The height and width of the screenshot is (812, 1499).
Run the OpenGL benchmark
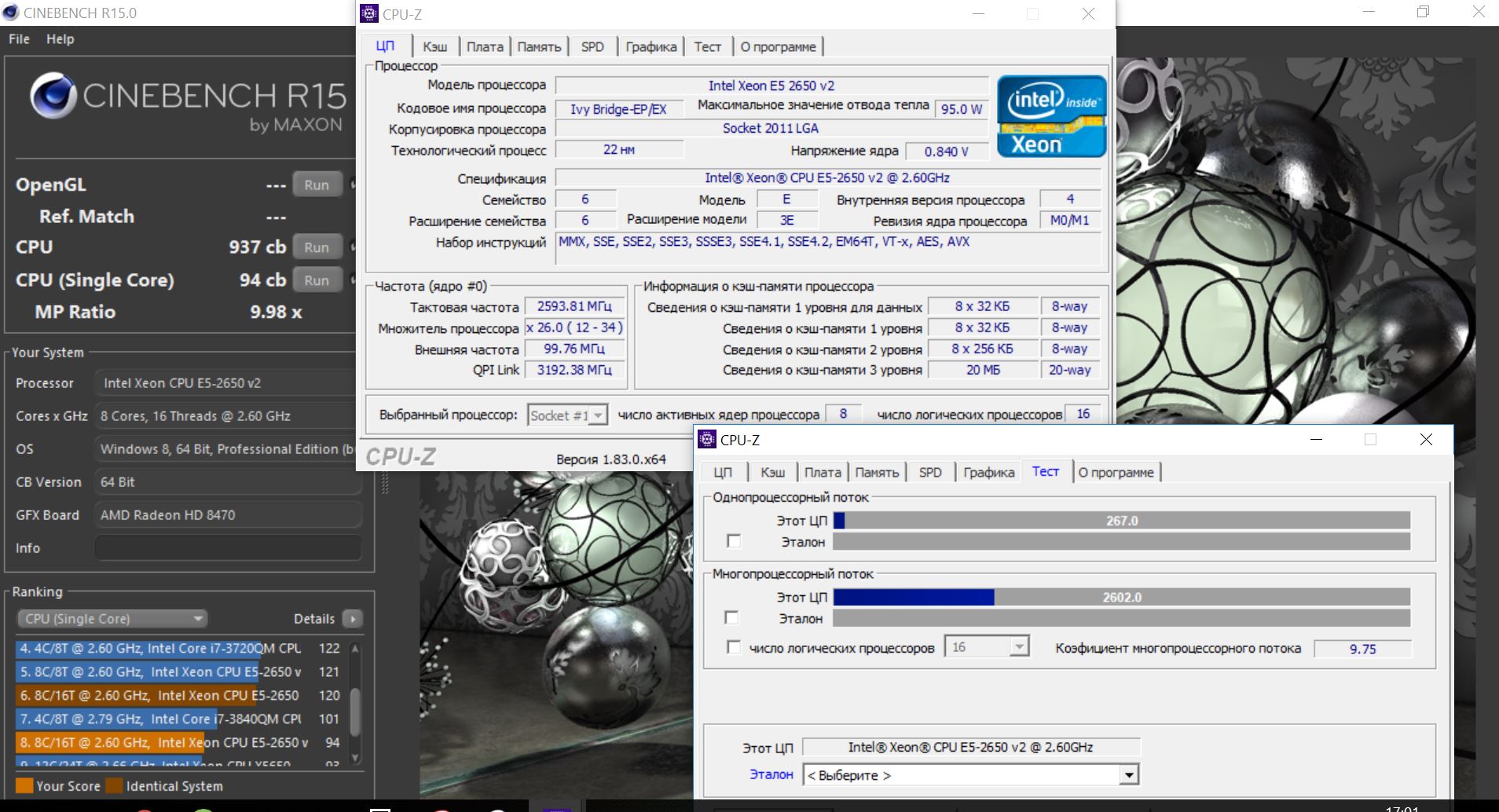coord(317,185)
